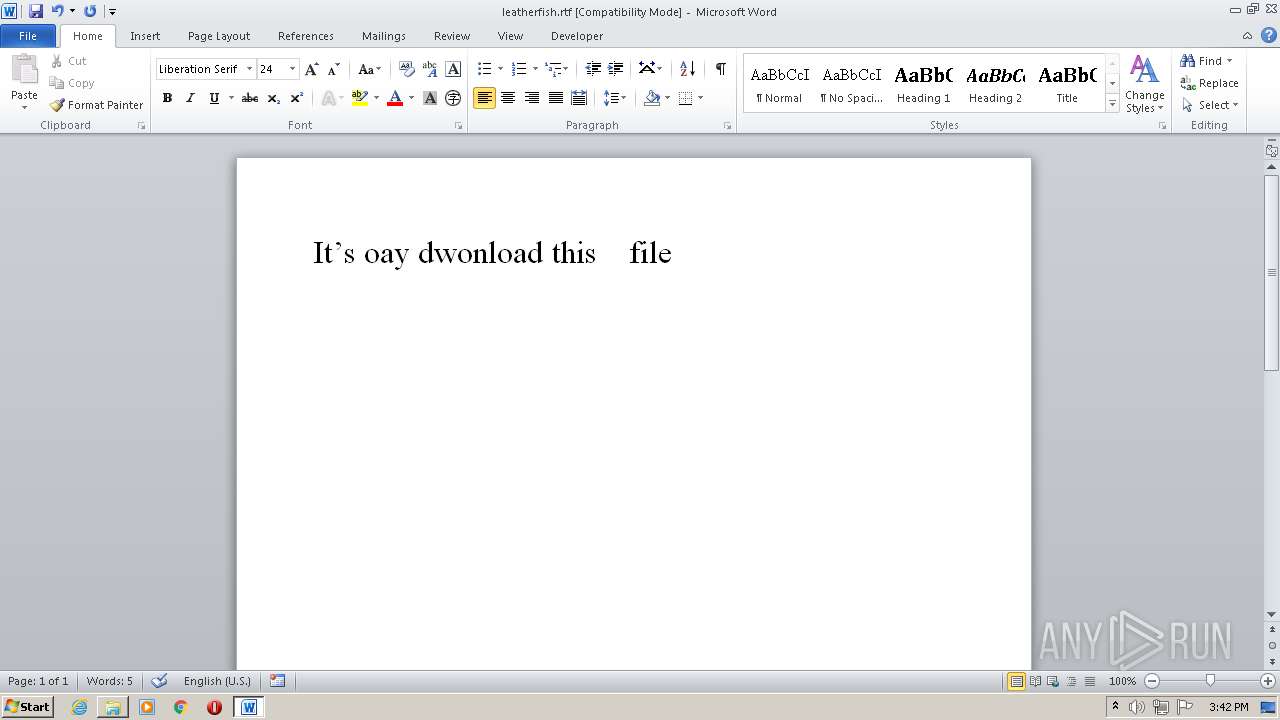Screen dimensions: 1280x720
Task: Open the borders dropdown arrow
Action: point(700,98)
